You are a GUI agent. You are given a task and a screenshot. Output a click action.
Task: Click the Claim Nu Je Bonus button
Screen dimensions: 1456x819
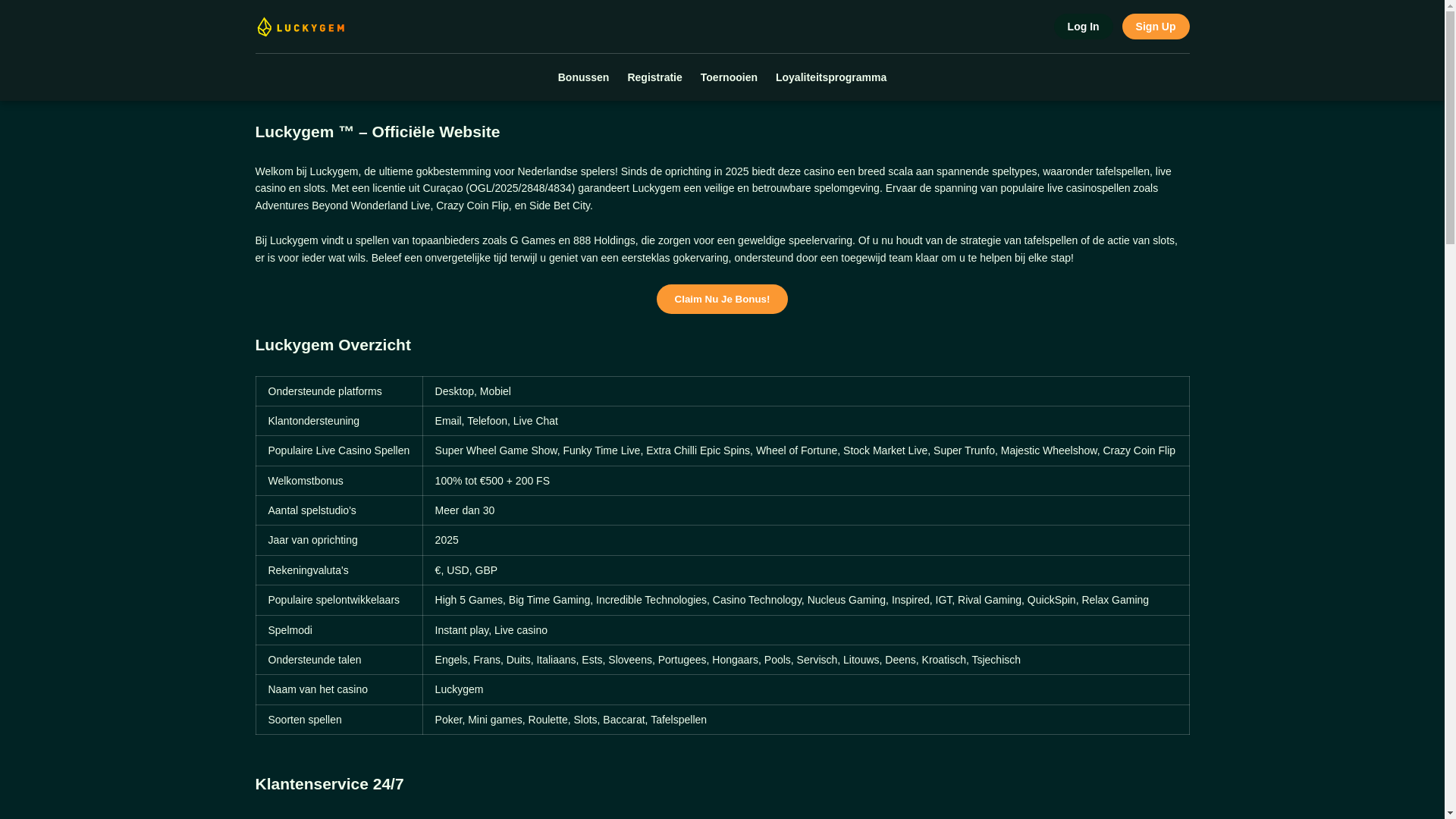pyautogui.click(x=722, y=299)
